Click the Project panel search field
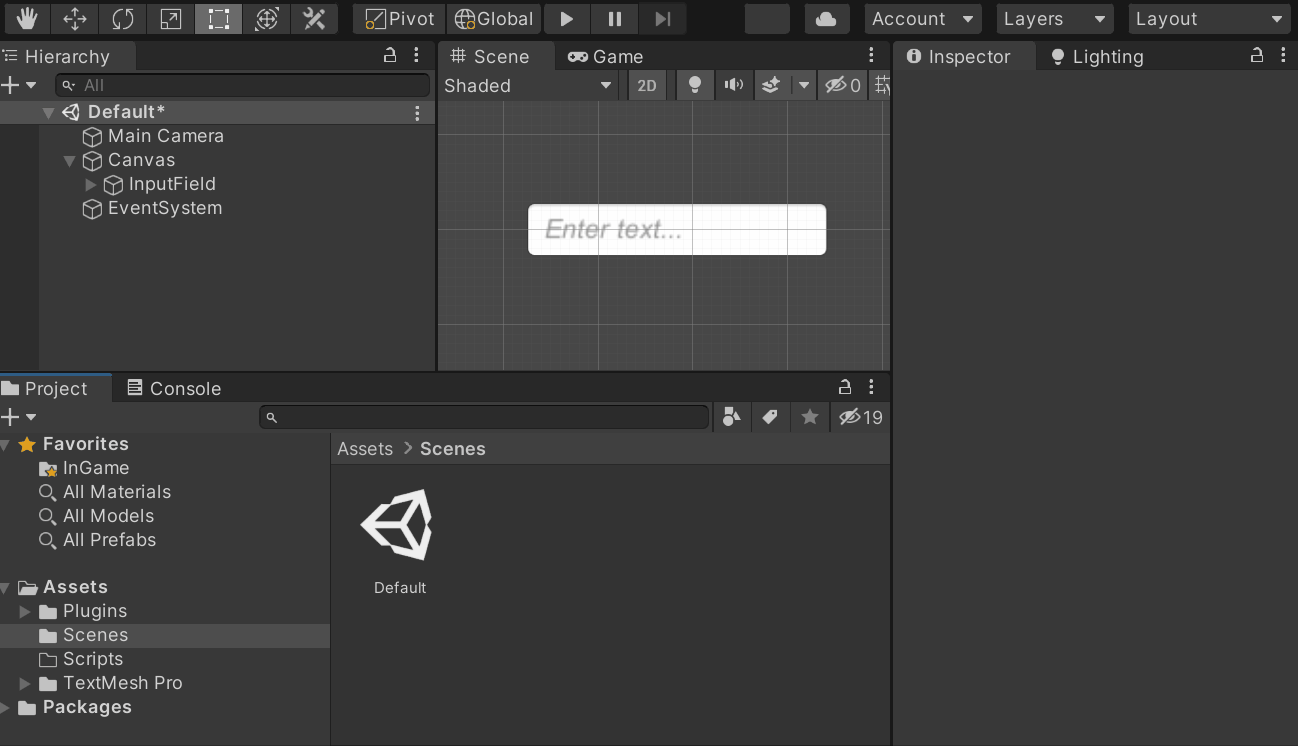This screenshot has width=1298, height=746. click(484, 417)
